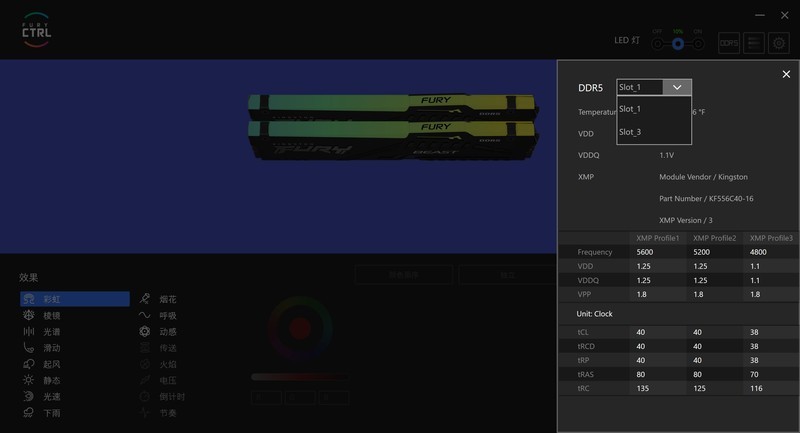This screenshot has width=800, height=433.
Task: Select the 静态 static effect
Action: point(42,380)
